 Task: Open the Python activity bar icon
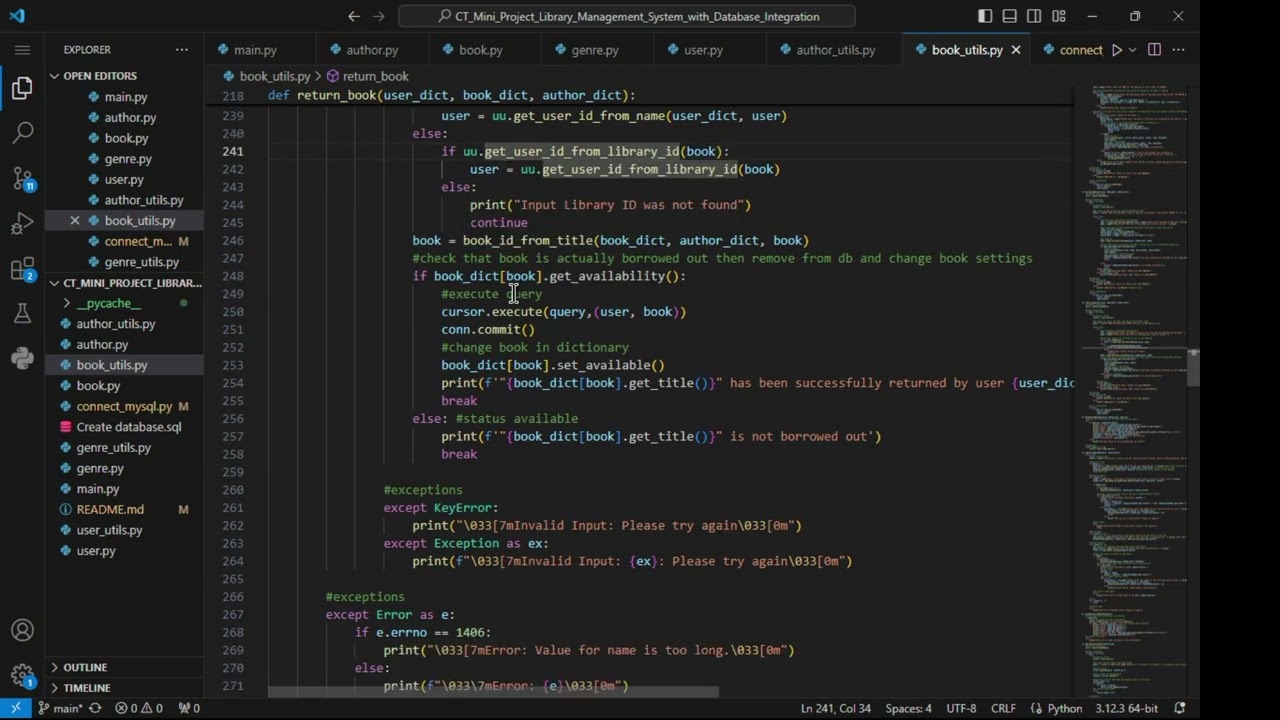pos(22,359)
